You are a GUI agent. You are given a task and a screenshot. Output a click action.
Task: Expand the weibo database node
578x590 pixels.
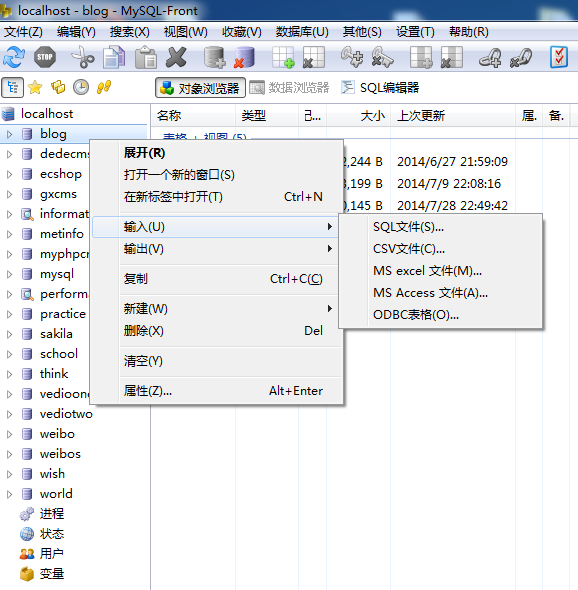9,434
